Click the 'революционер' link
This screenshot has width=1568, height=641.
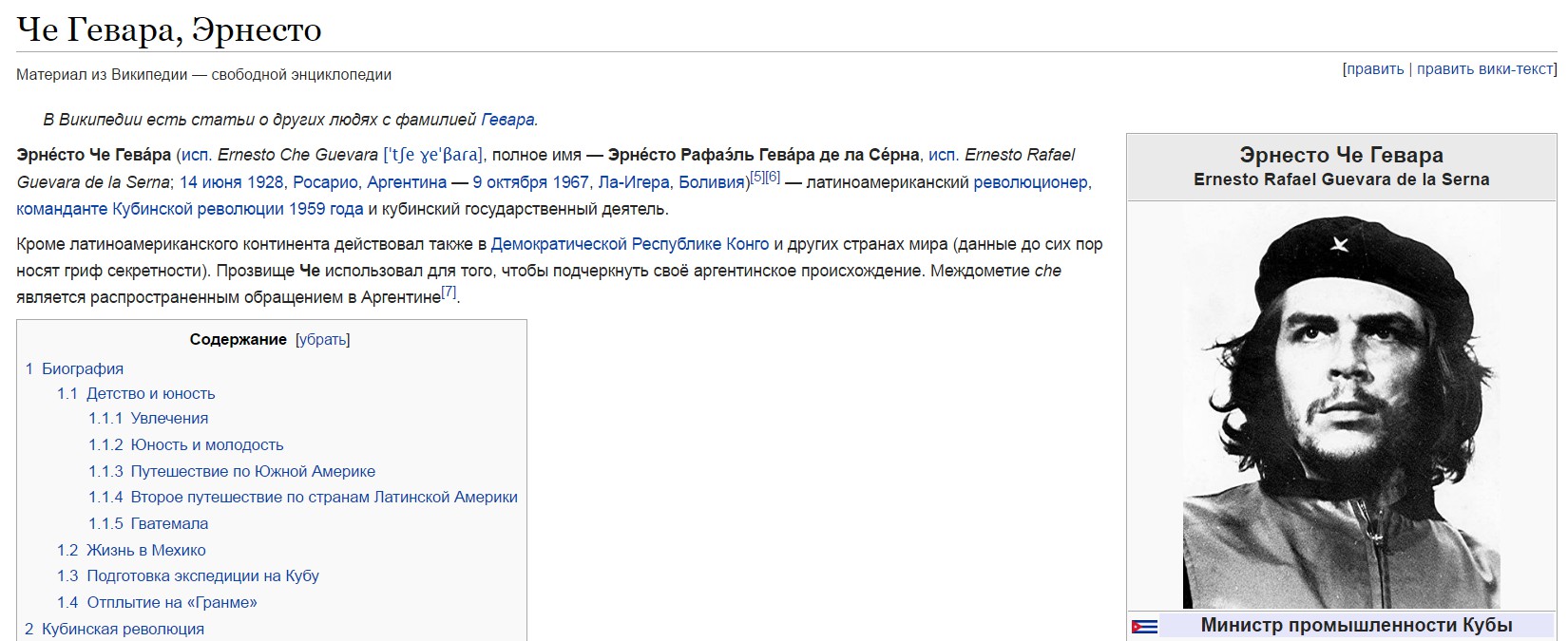1031,182
